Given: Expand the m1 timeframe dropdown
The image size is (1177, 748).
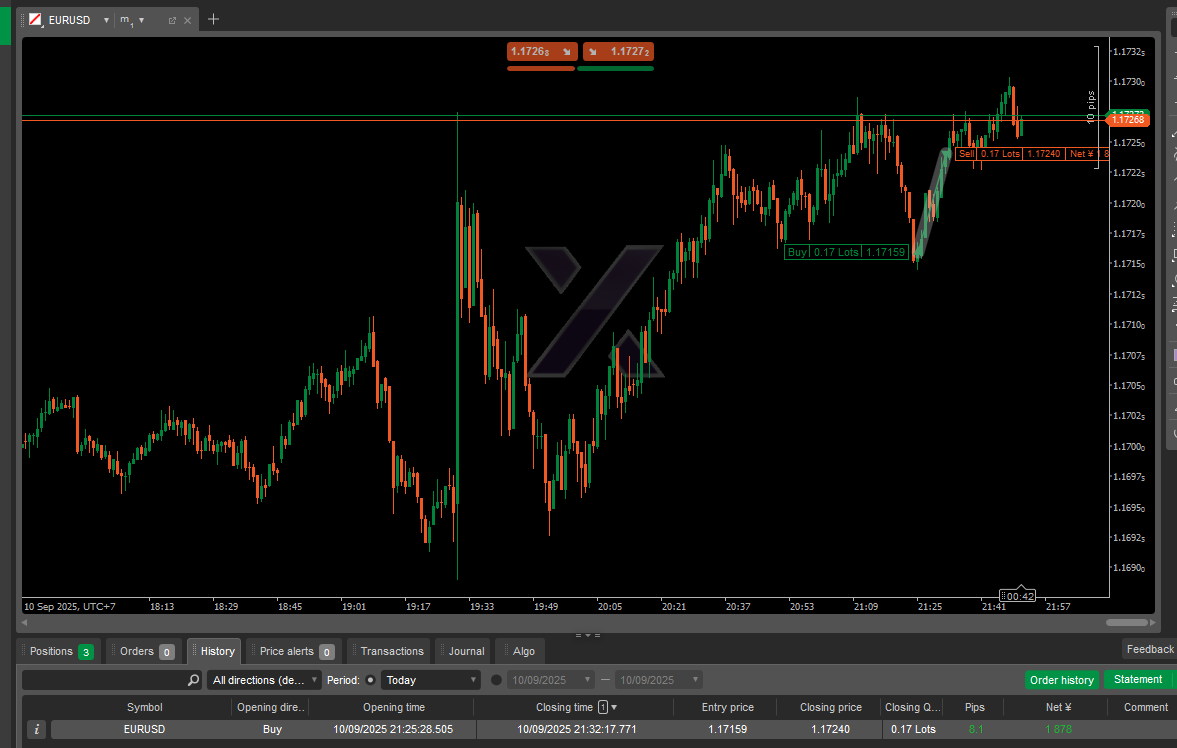Looking at the screenshot, I should (141, 20).
